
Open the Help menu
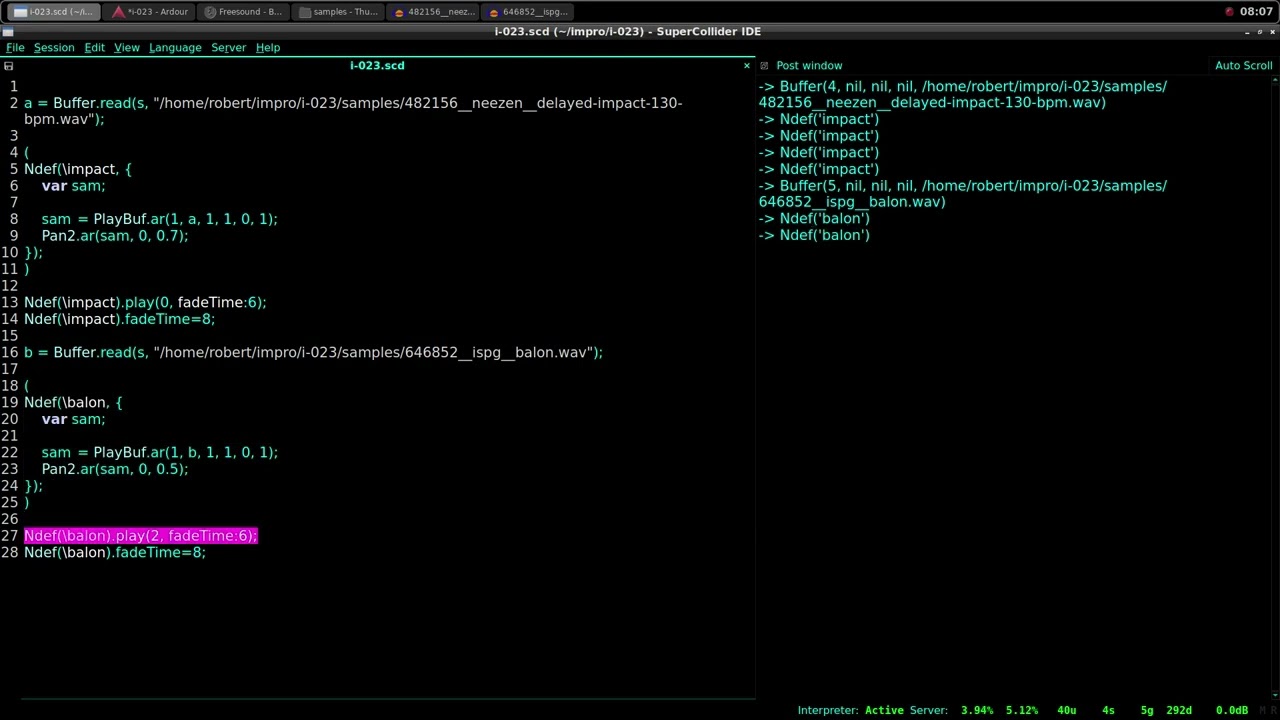pos(268,47)
